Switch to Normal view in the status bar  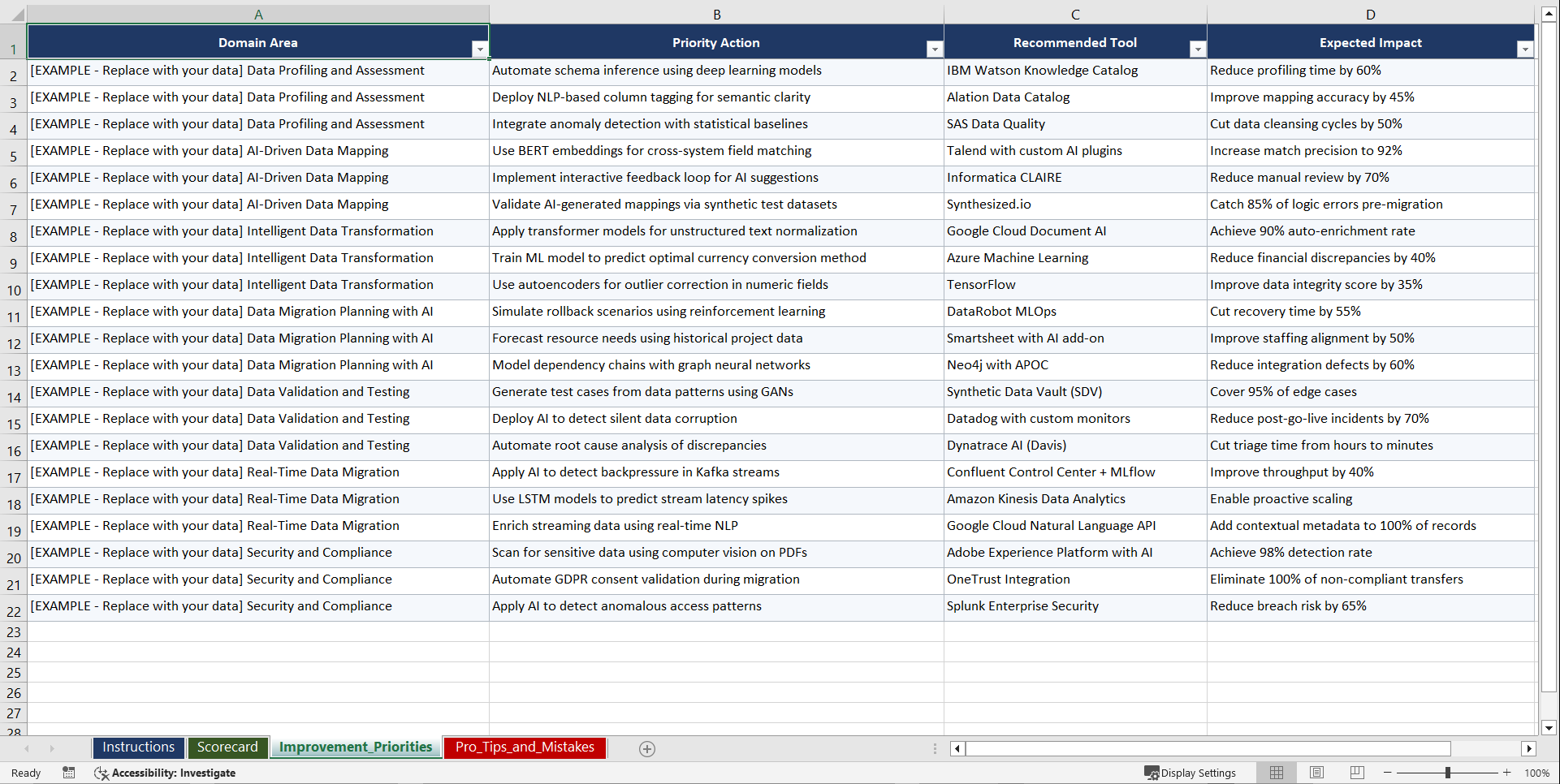tap(1276, 773)
